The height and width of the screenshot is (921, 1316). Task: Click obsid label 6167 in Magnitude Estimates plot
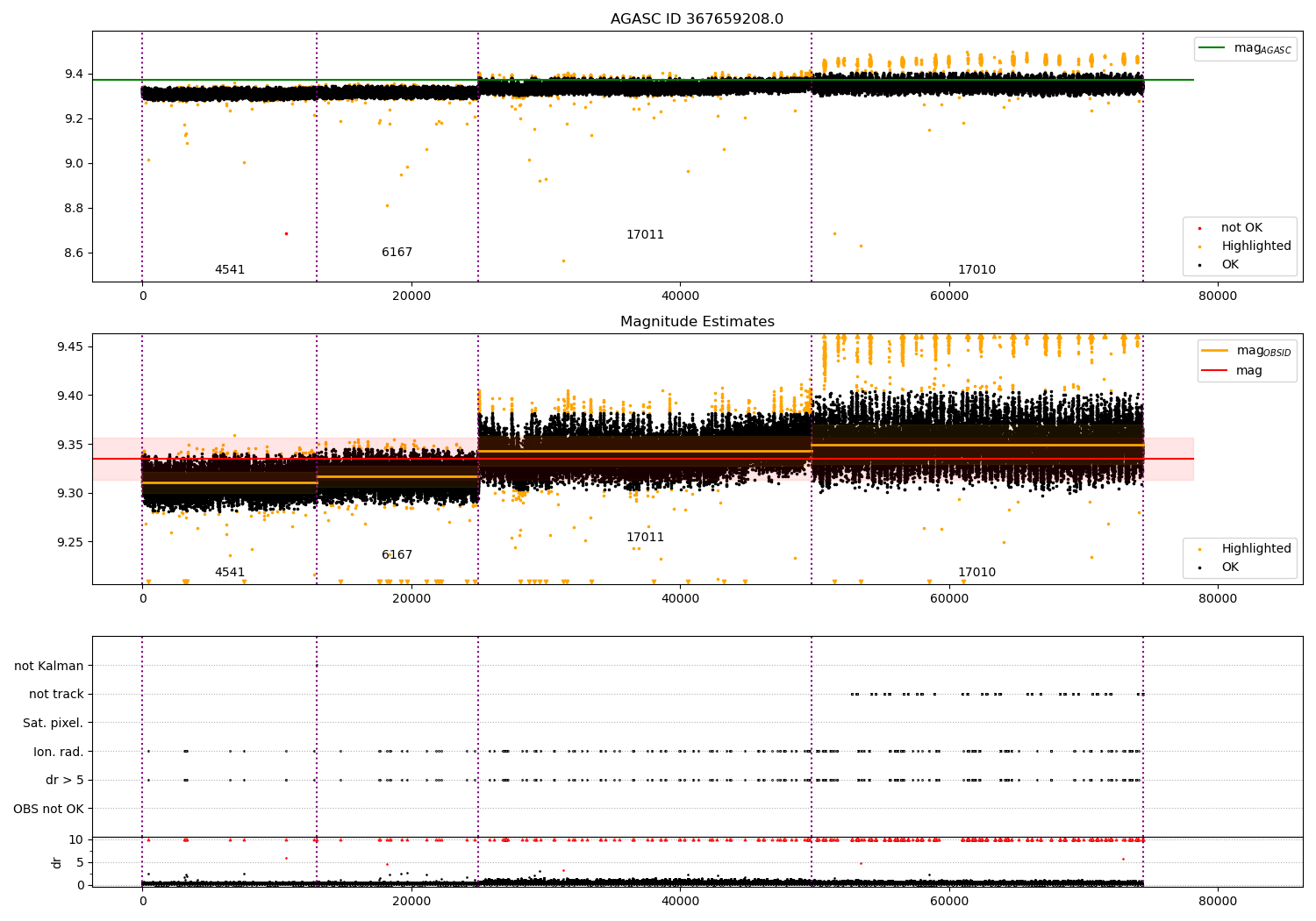[397, 555]
